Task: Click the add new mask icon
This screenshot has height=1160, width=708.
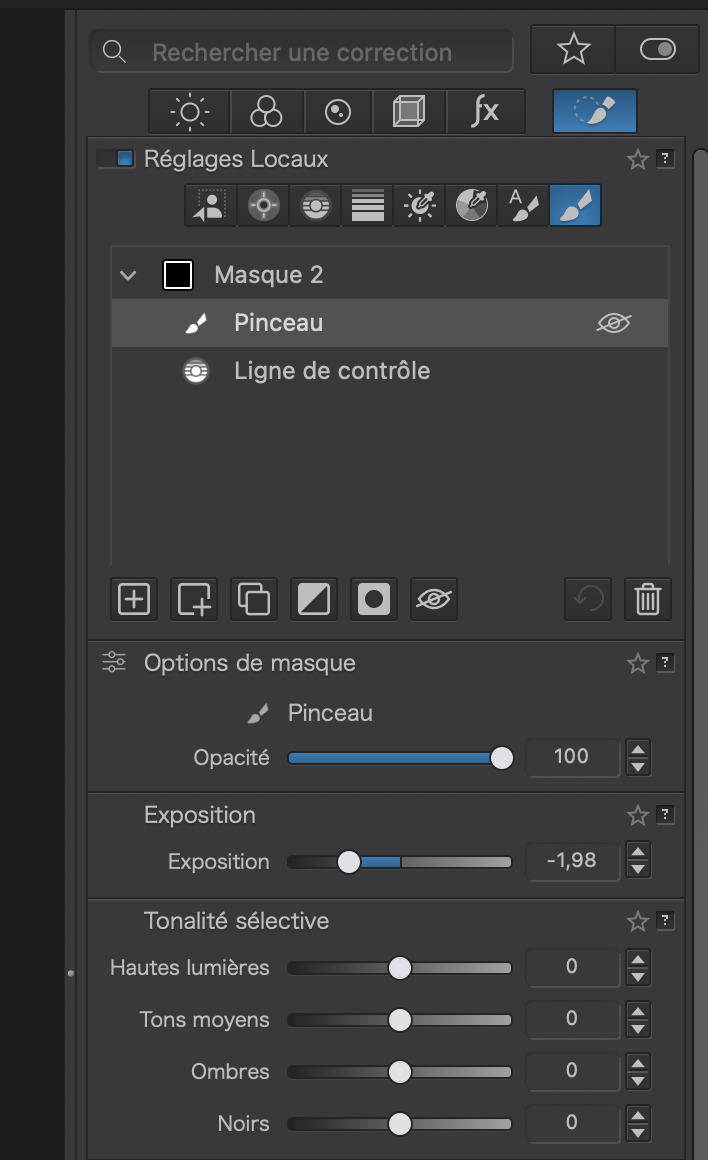Action: click(x=134, y=599)
